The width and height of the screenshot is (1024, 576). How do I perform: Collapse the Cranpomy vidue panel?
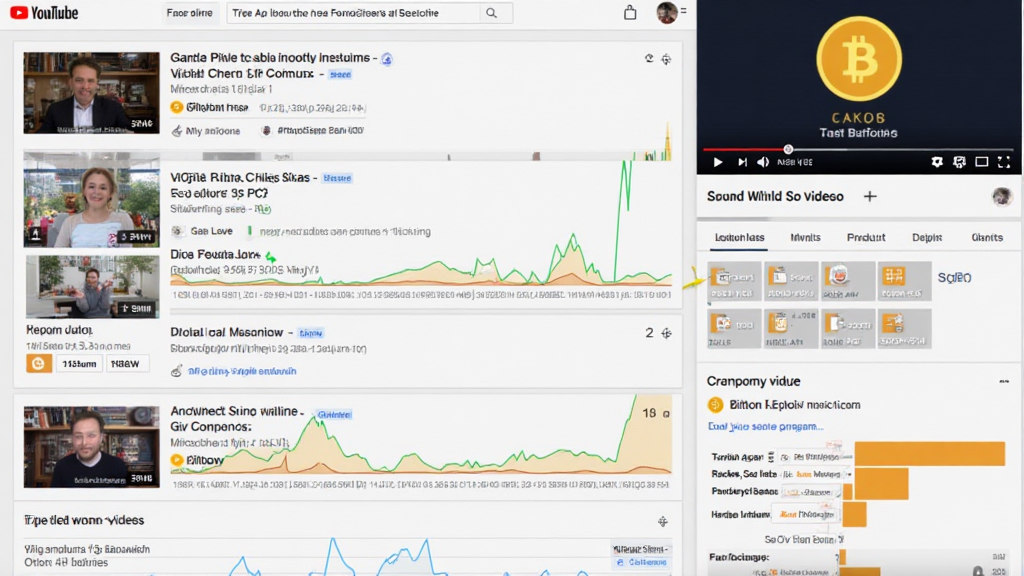(x=1003, y=382)
